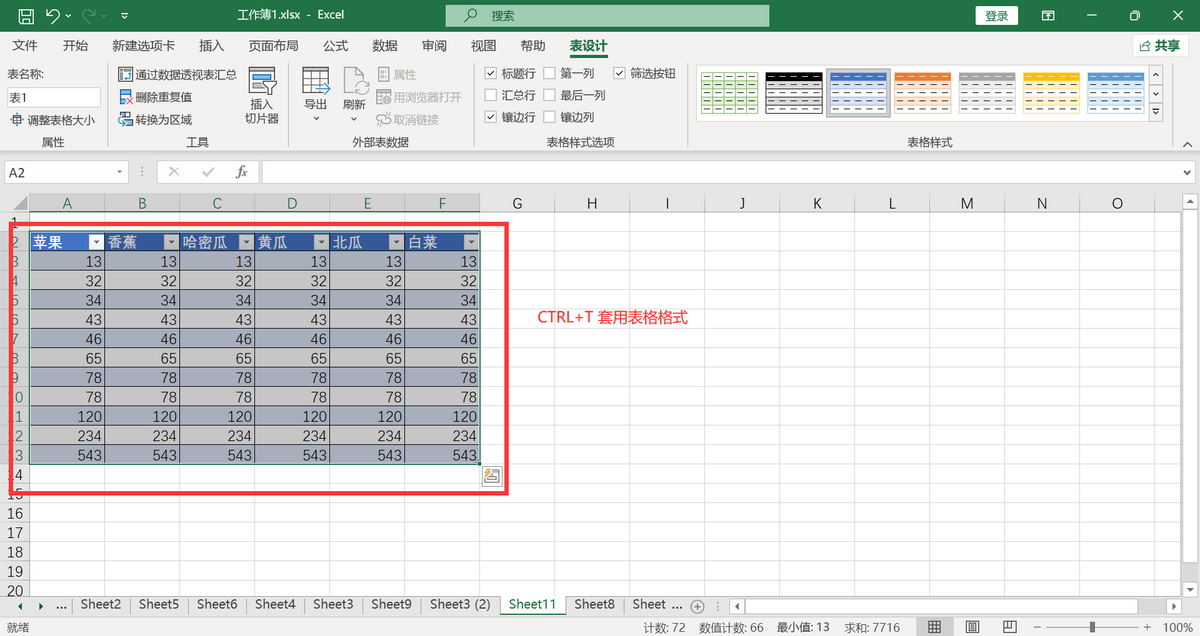This screenshot has width=1200, height=636.
Task: Open ribbon display options icon
Action: coord(1048,16)
